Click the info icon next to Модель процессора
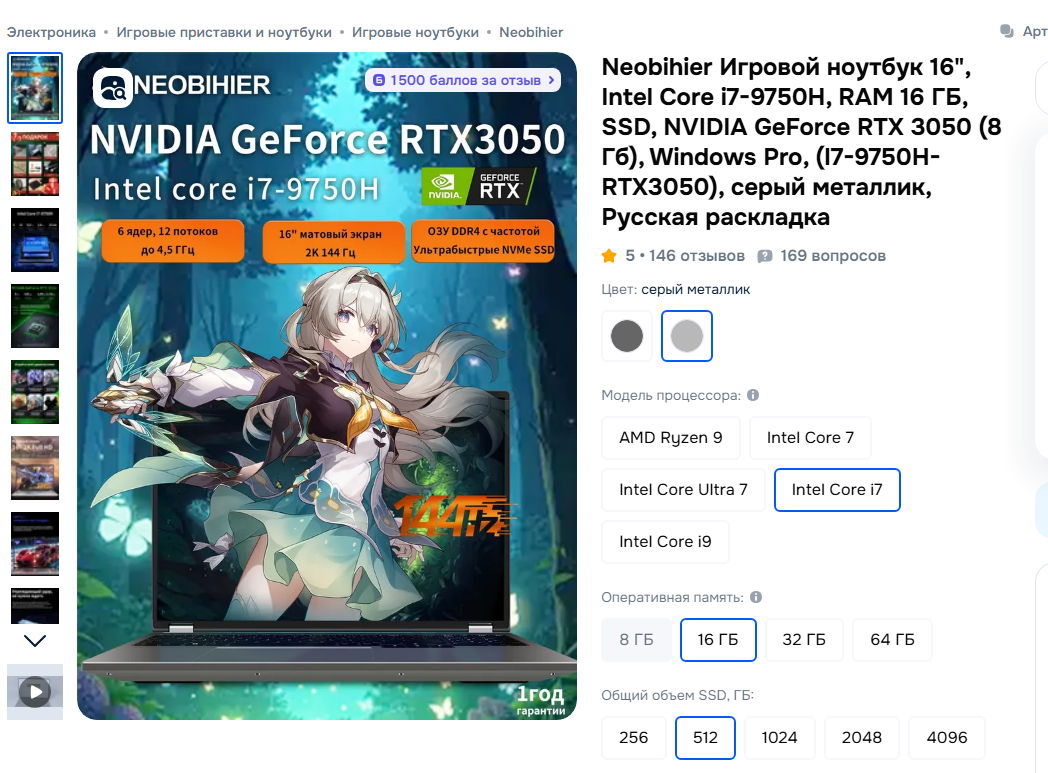Image resolution: width=1048 pixels, height=773 pixels. (x=753, y=395)
